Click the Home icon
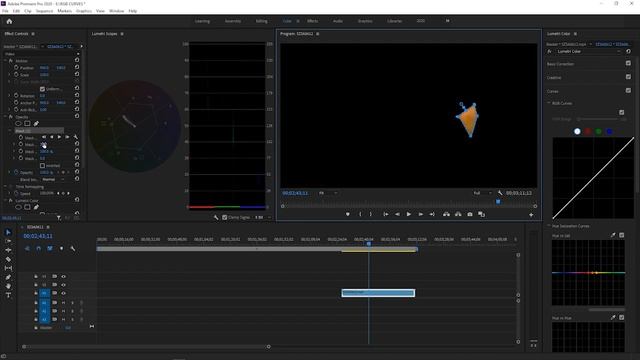Viewport: 640px width, 360px height. click(9, 21)
